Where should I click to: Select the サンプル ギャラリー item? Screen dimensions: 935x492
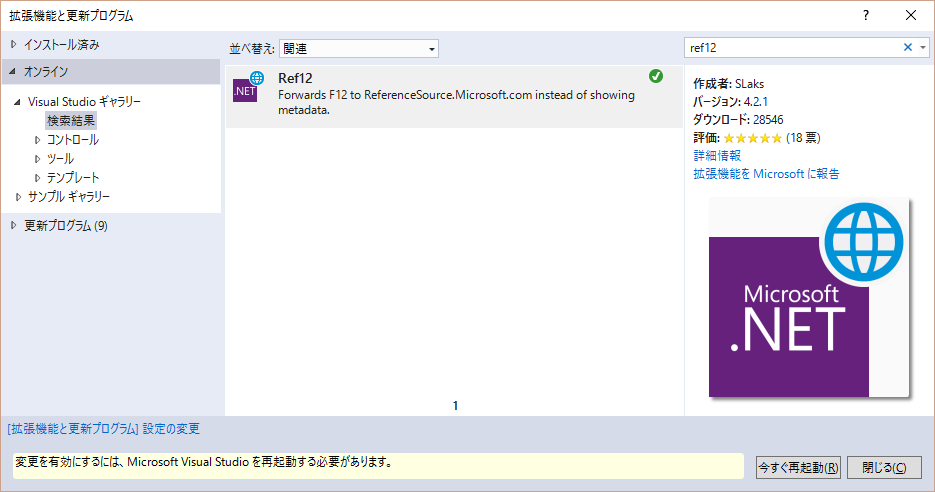tap(69, 197)
